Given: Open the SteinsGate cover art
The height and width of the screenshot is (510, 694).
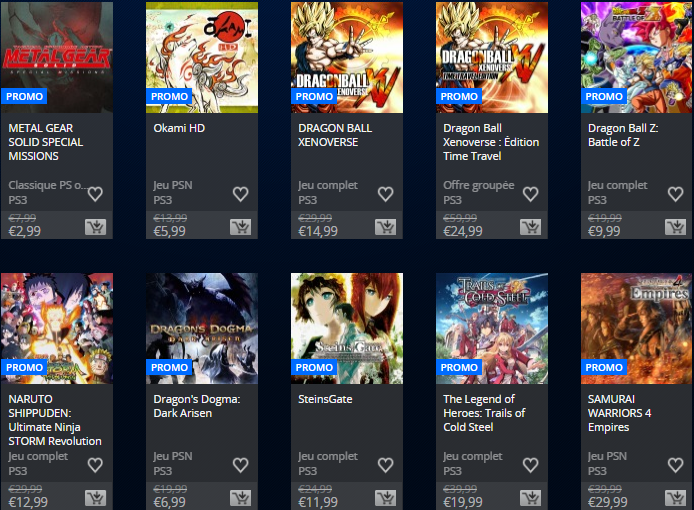Looking at the screenshot, I should coord(347,328).
